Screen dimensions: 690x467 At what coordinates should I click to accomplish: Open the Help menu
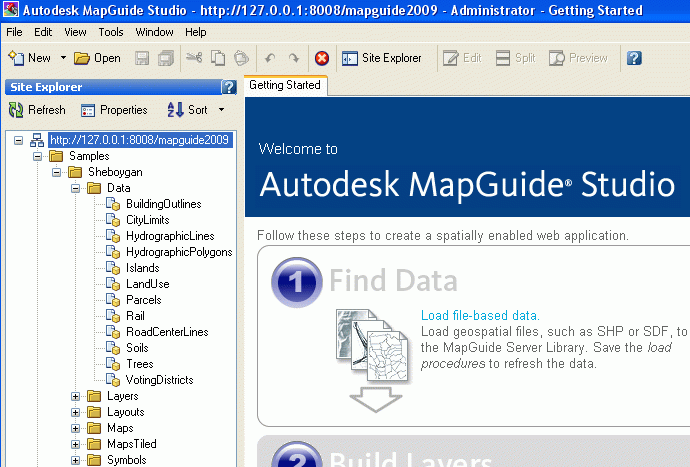[x=195, y=32]
